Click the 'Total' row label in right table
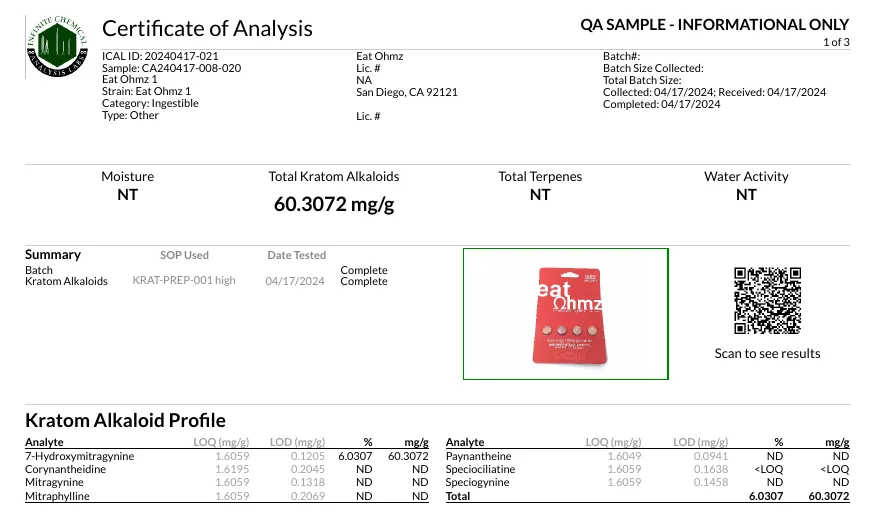 [458, 496]
